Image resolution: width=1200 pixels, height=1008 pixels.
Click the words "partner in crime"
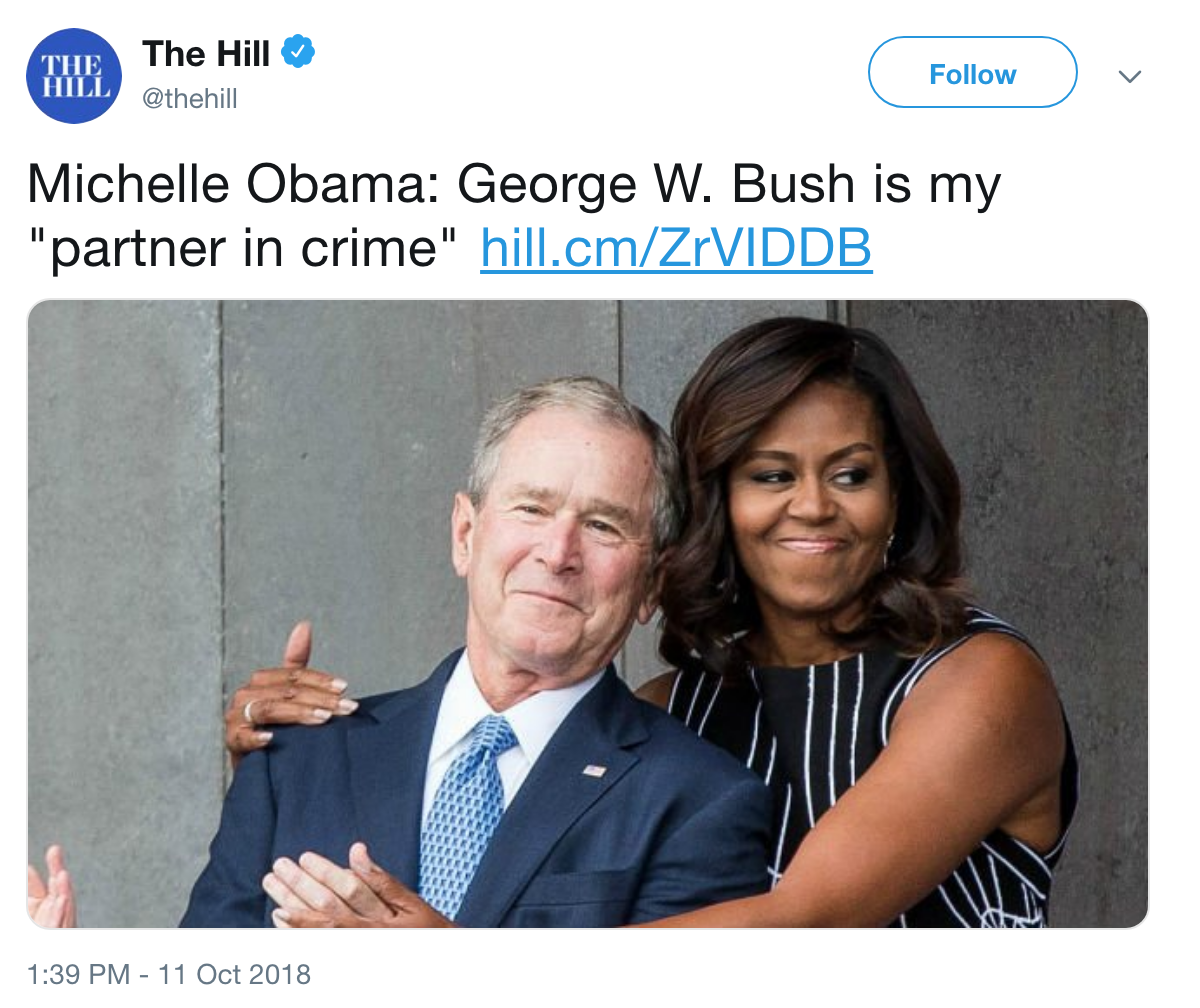tap(248, 247)
